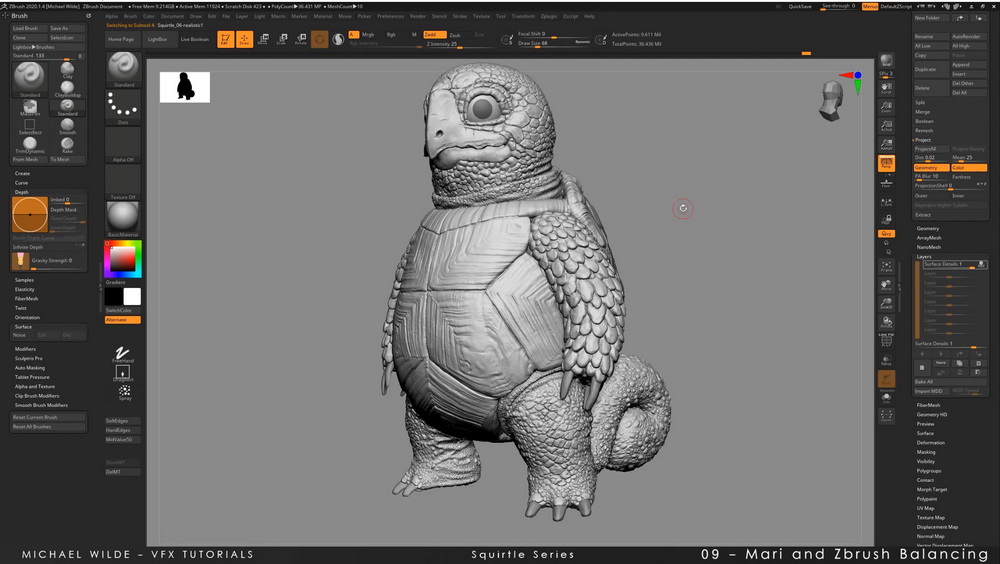
Task: Click the Gizmo 3D ring icon
Action: point(320,40)
